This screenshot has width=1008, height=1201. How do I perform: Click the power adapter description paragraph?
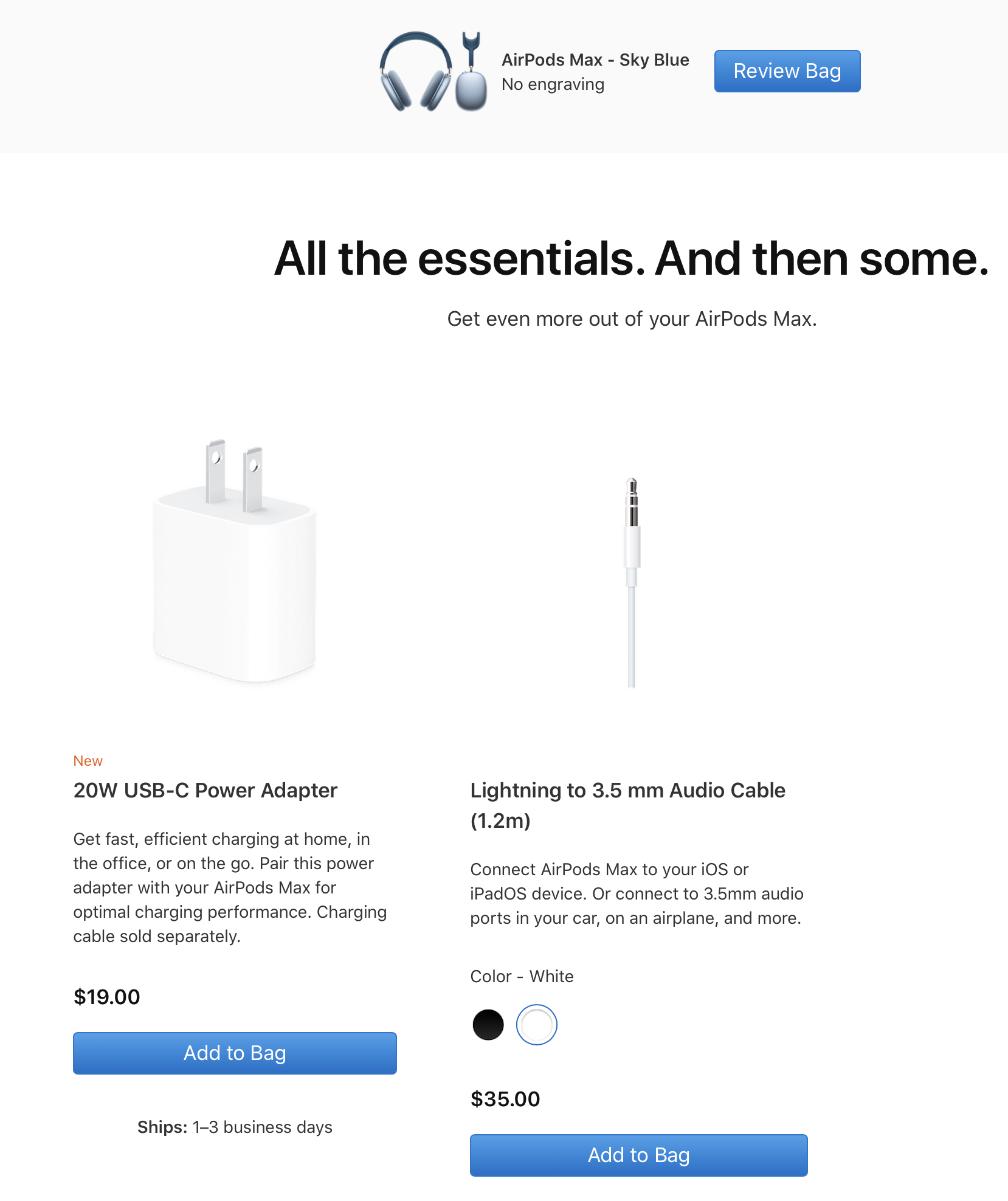230,887
